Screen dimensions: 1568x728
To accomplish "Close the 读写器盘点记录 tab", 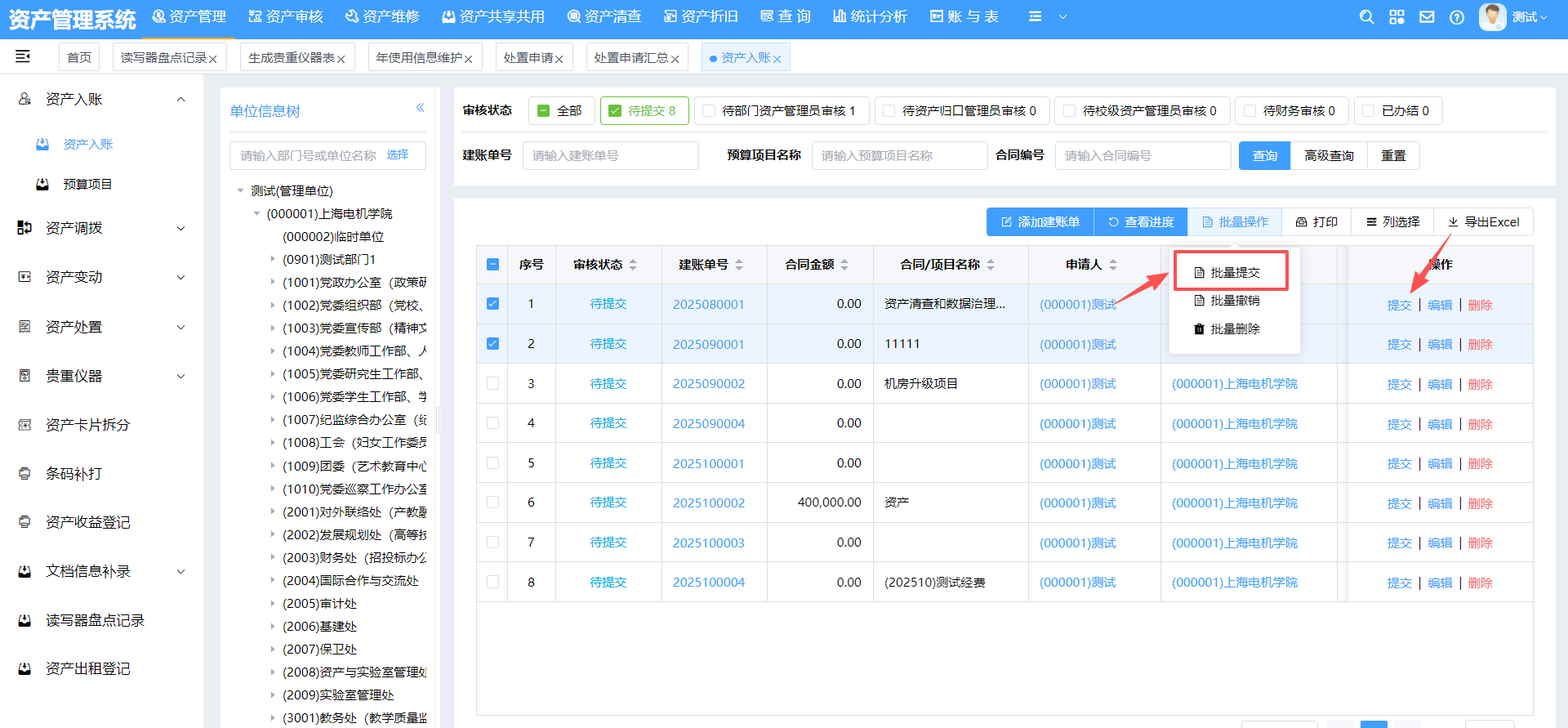I will (213, 59).
